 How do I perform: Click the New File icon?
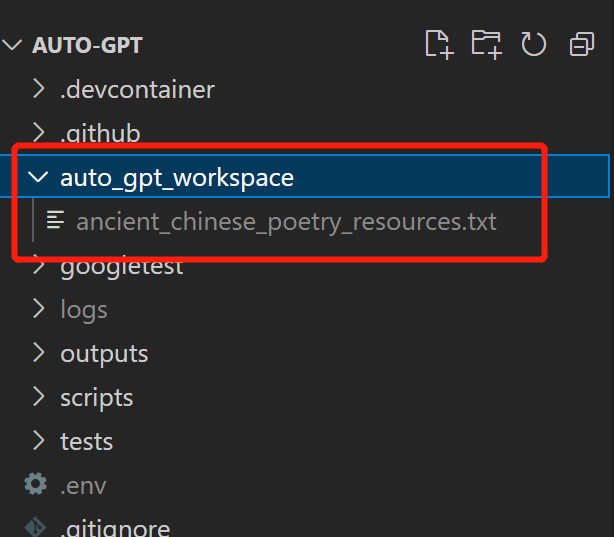437,44
